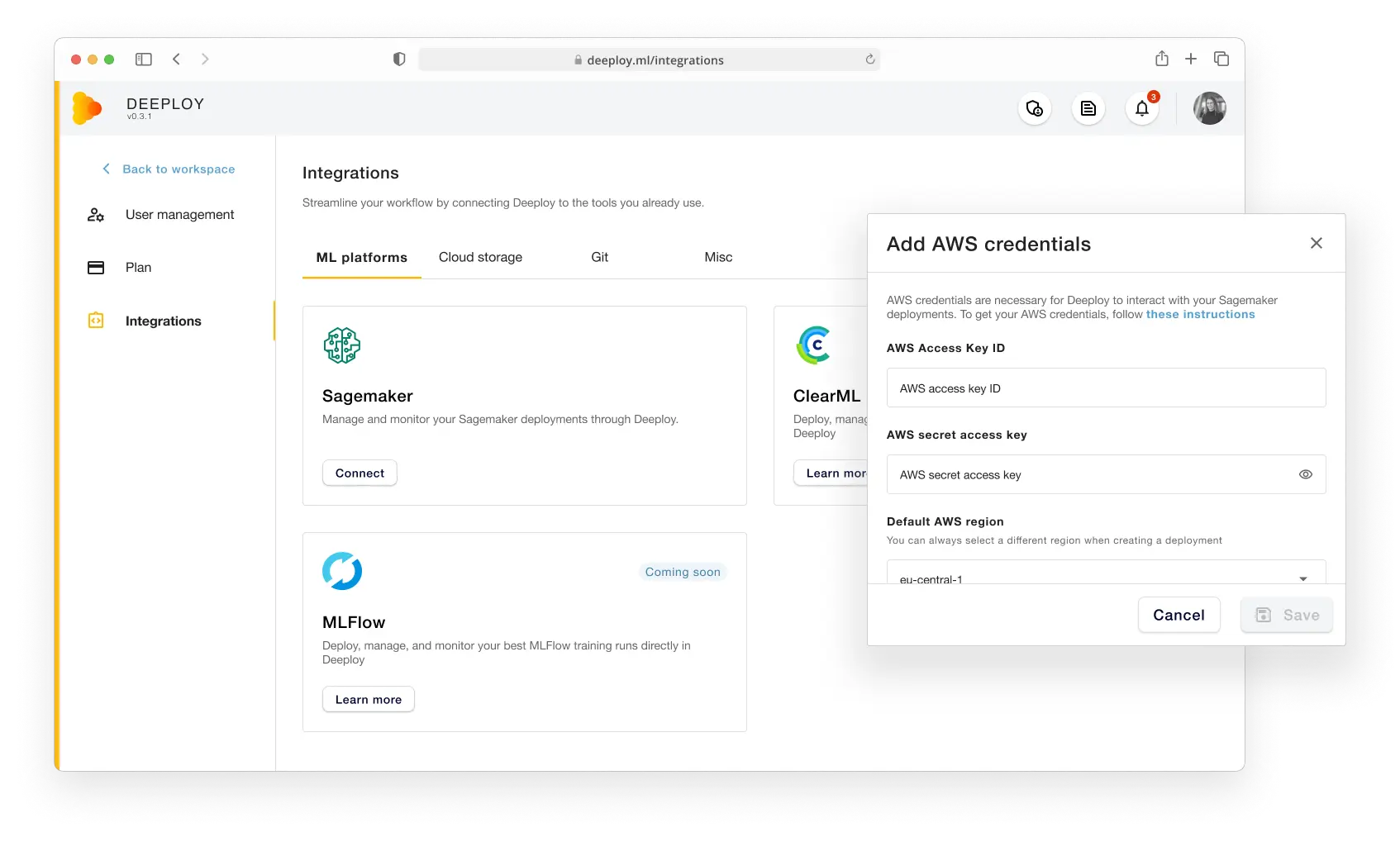The height and width of the screenshot is (842, 1400).
Task: Switch to the ML platforms tab
Action: pos(362,258)
